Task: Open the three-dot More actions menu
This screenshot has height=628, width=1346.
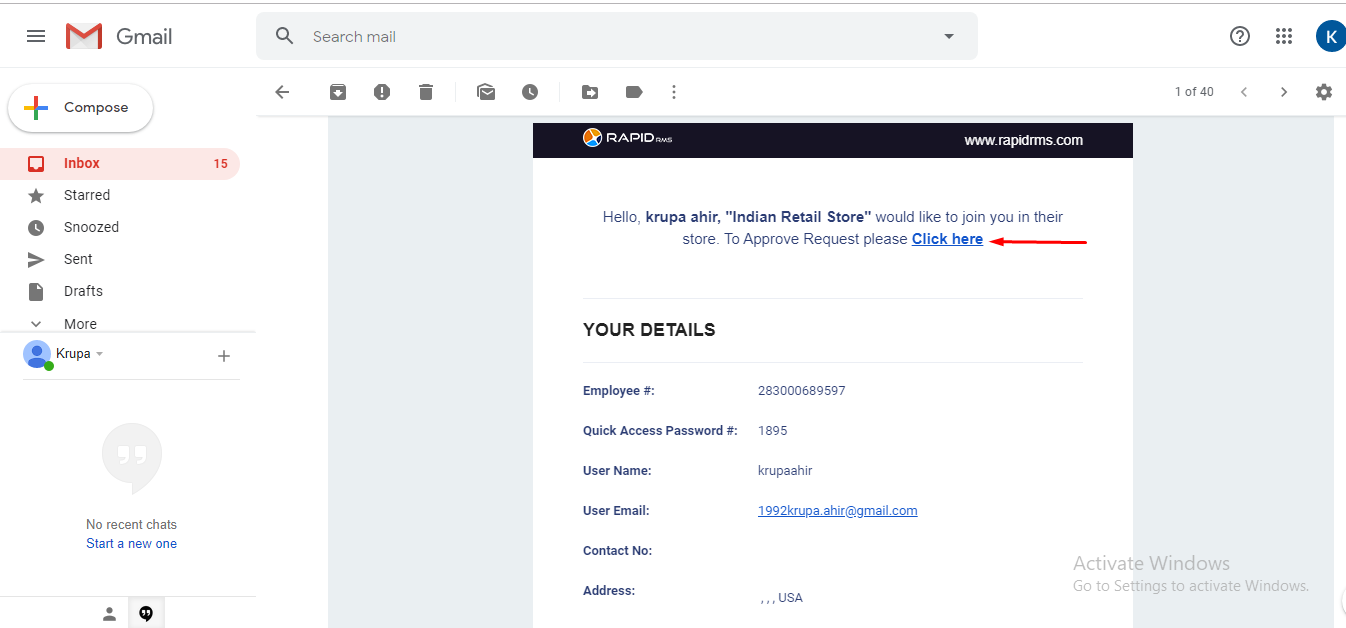Action: click(674, 92)
